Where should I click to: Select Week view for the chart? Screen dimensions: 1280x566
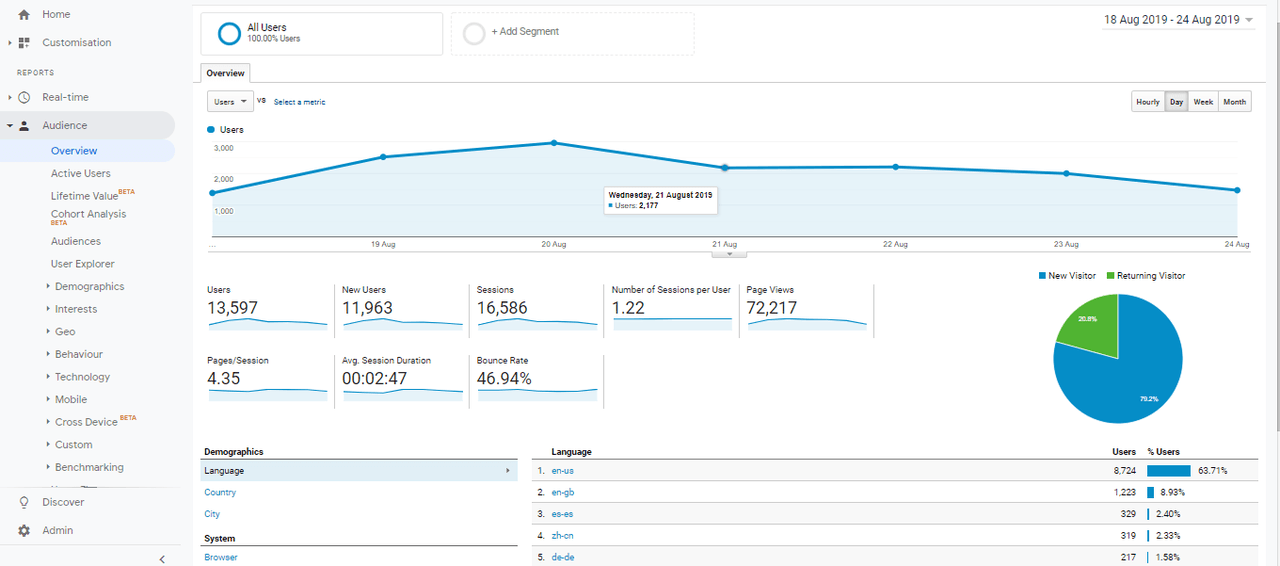click(x=1203, y=102)
